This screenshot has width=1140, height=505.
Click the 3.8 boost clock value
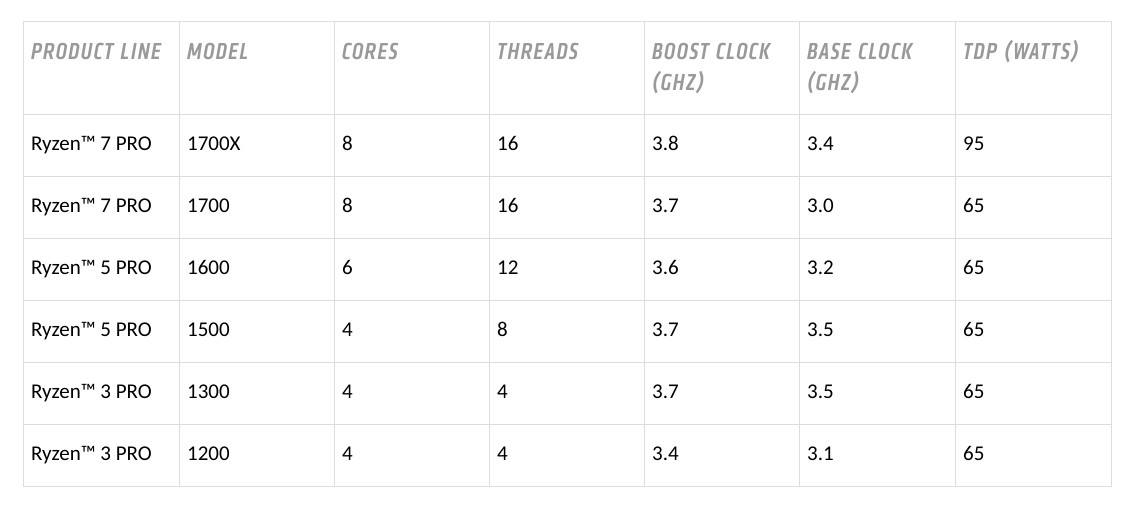pyautogui.click(x=665, y=144)
